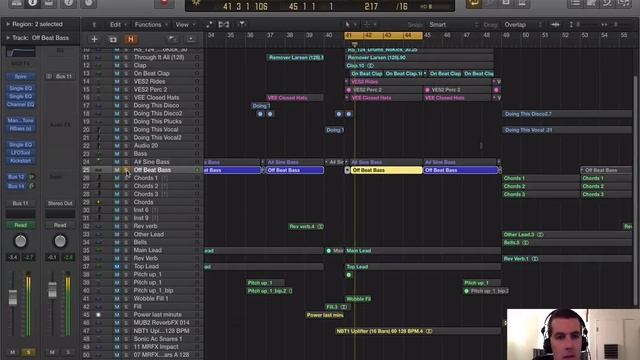
Task: Select the yellow highlighted Off Beat Bass region
Action: point(386,170)
